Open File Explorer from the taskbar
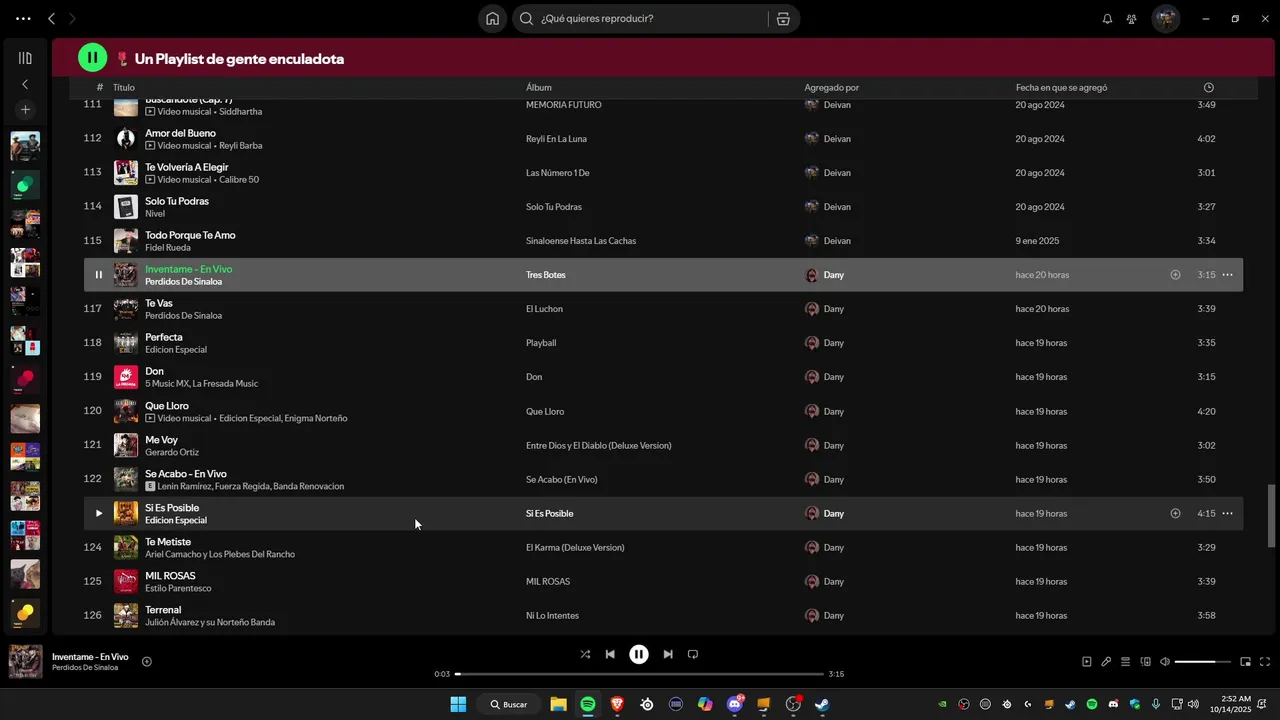The width and height of the screenshot is (1280, 720). click(x=558, y=704)
